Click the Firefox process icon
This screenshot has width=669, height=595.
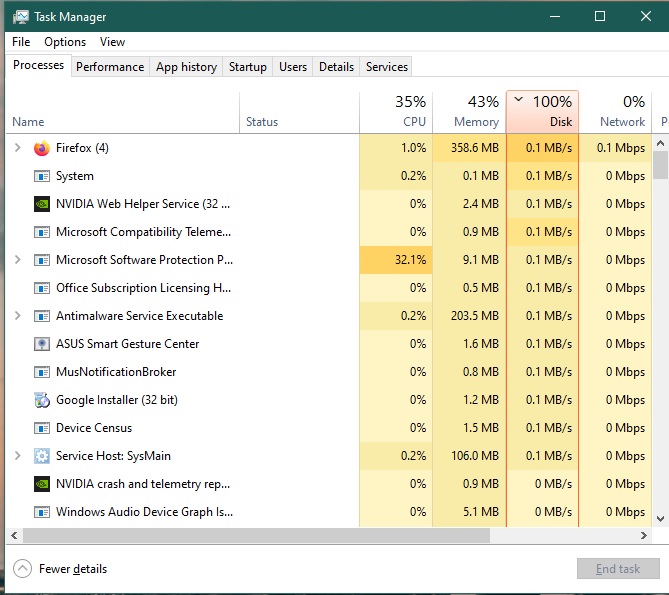42,148
